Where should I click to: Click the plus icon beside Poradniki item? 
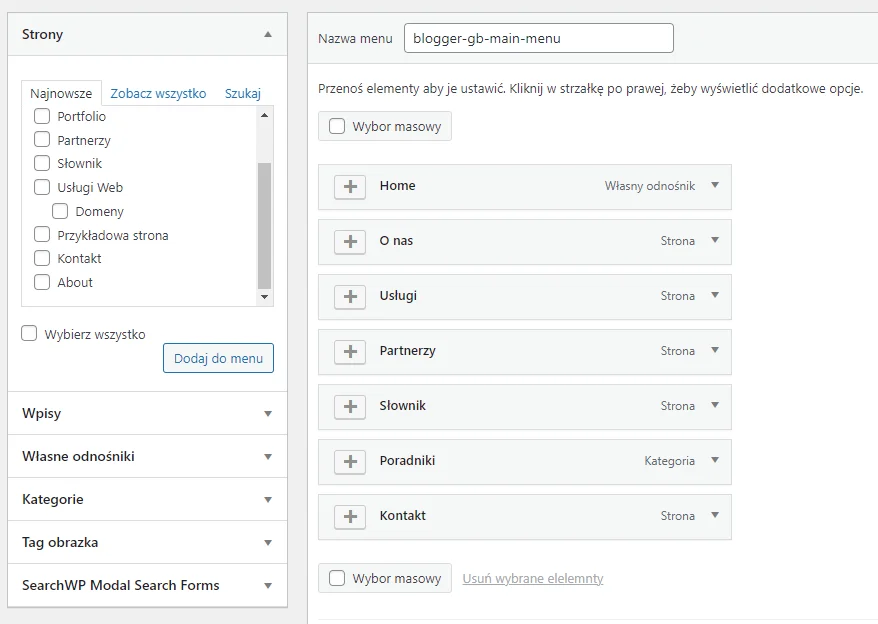point(350,462)
